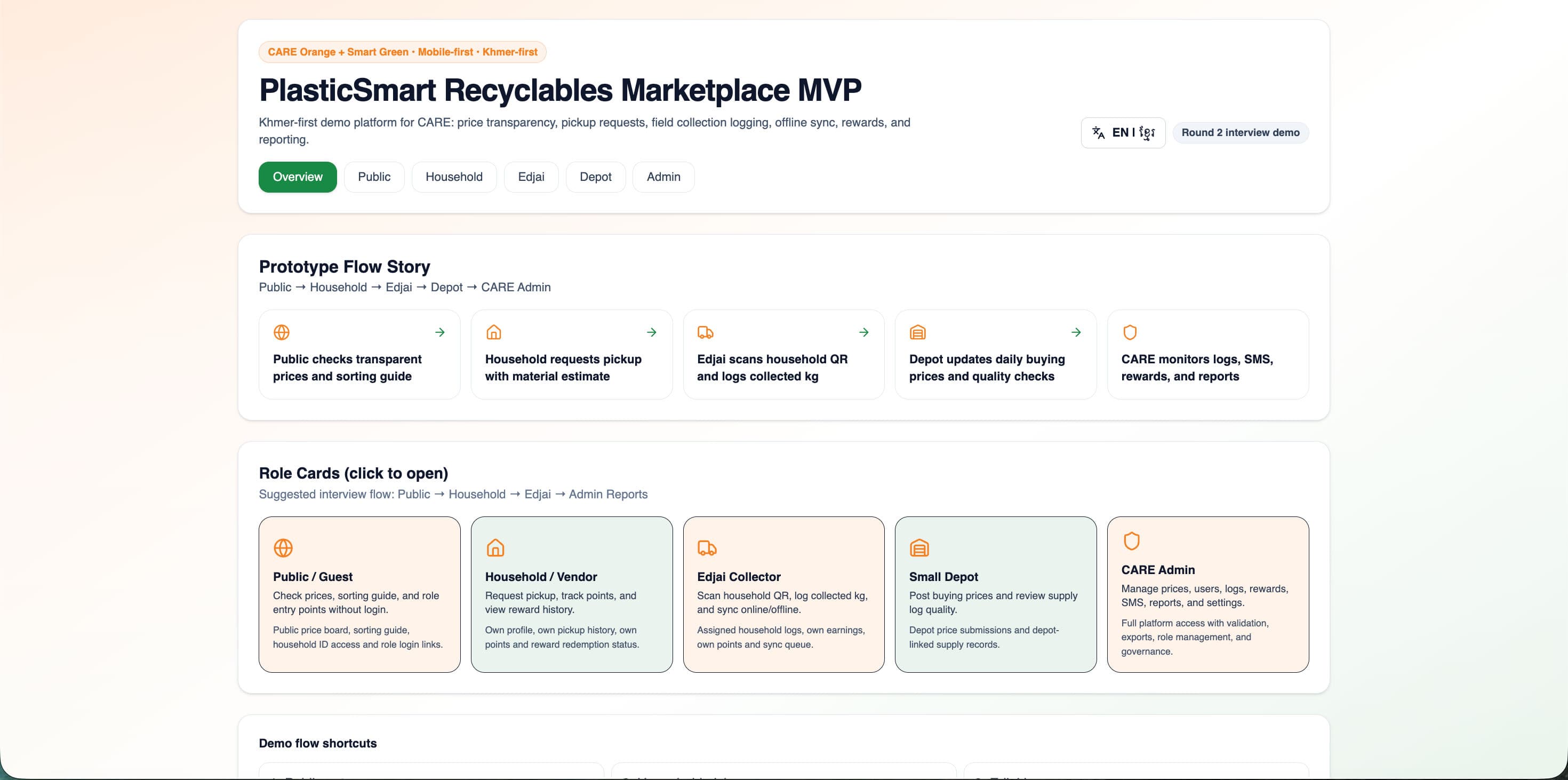This screenshot has width=1568, height=780.
Task: Click arrow icon on Household requests pickup card
Action: coord(652,332)
